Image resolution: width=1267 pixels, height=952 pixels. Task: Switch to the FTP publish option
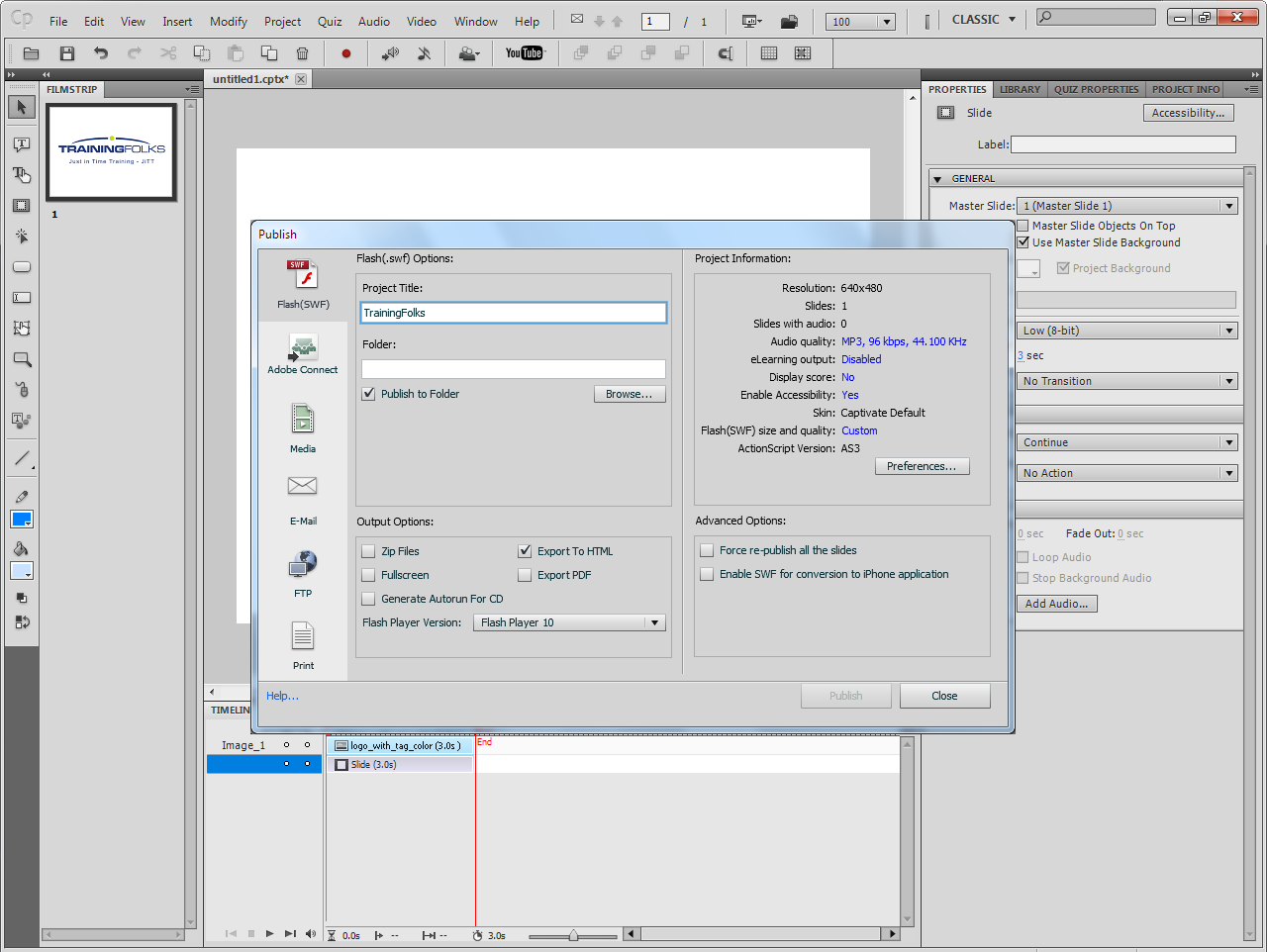302,574
